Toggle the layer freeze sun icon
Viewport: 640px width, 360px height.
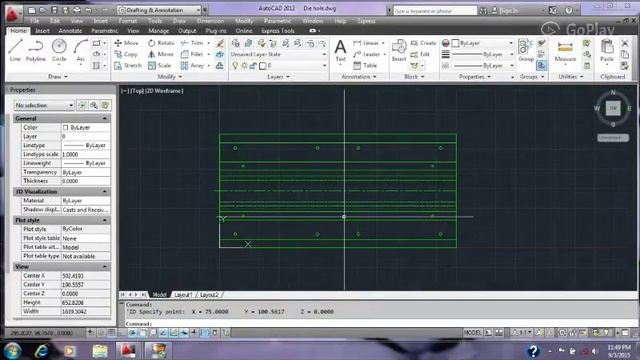pyautogui.click(x=244, y=65)
